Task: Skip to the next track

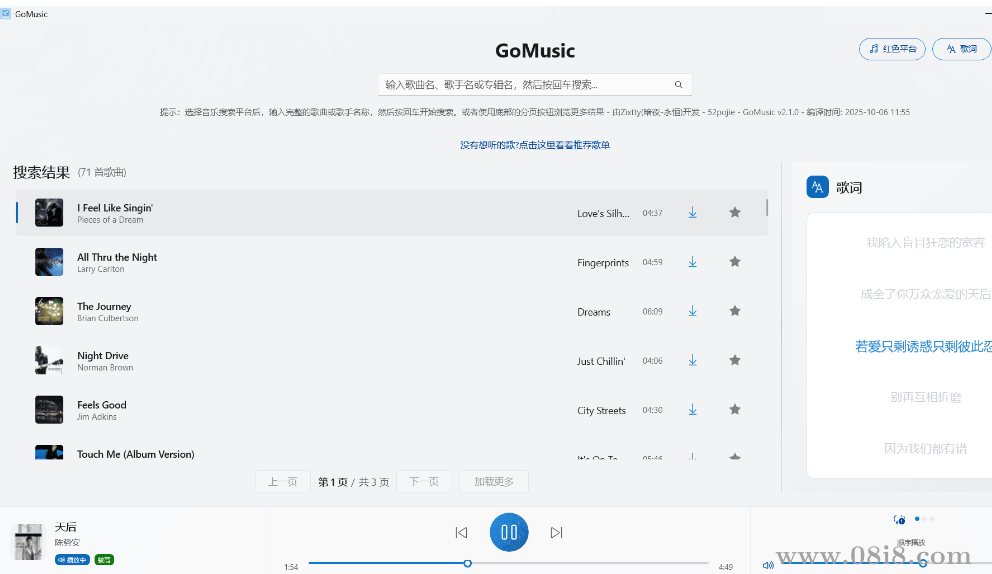Action: point(556,533)
